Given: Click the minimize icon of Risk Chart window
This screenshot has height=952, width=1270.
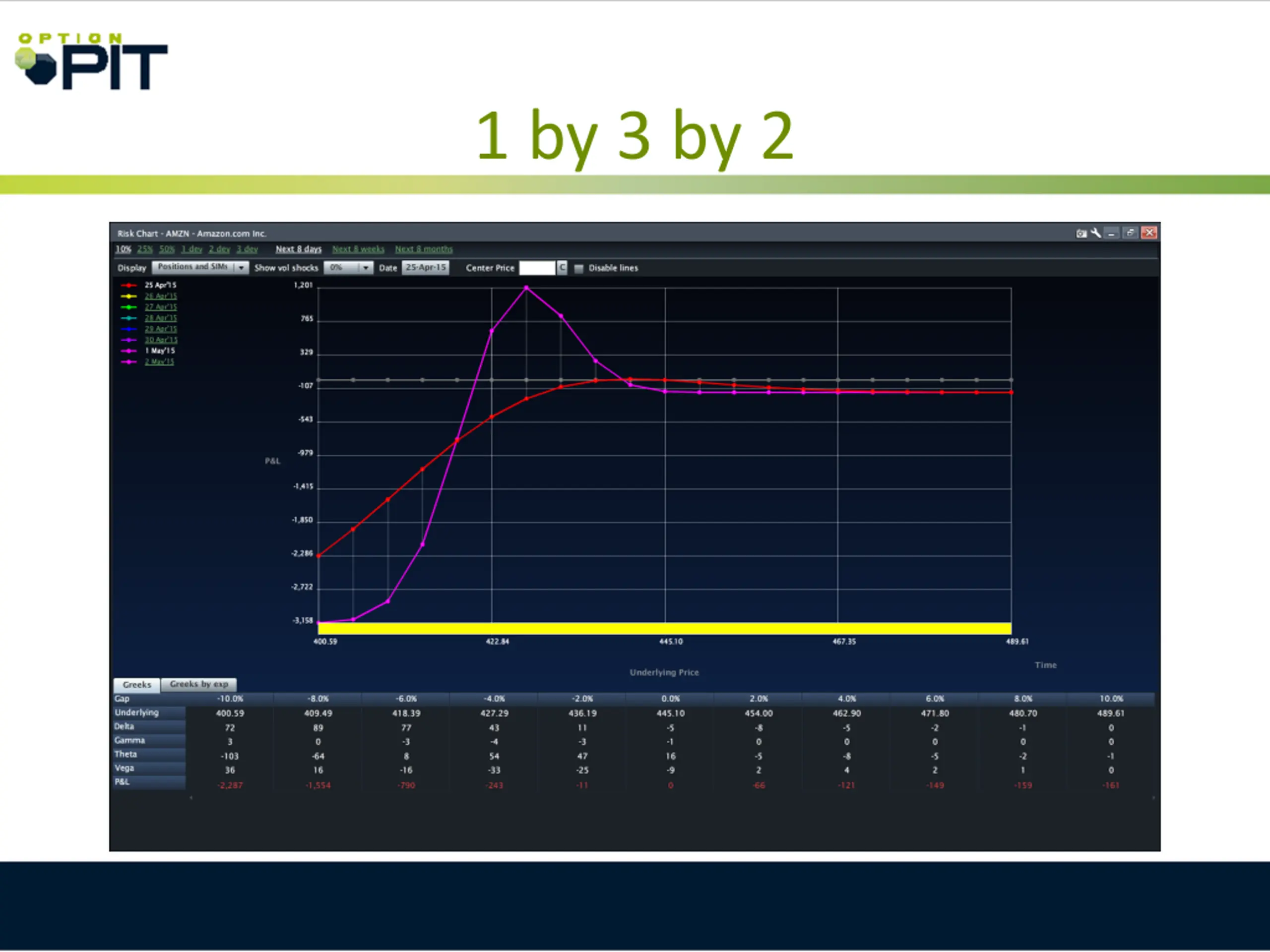Looking at the screenshot, I should tap(1112, 233).
